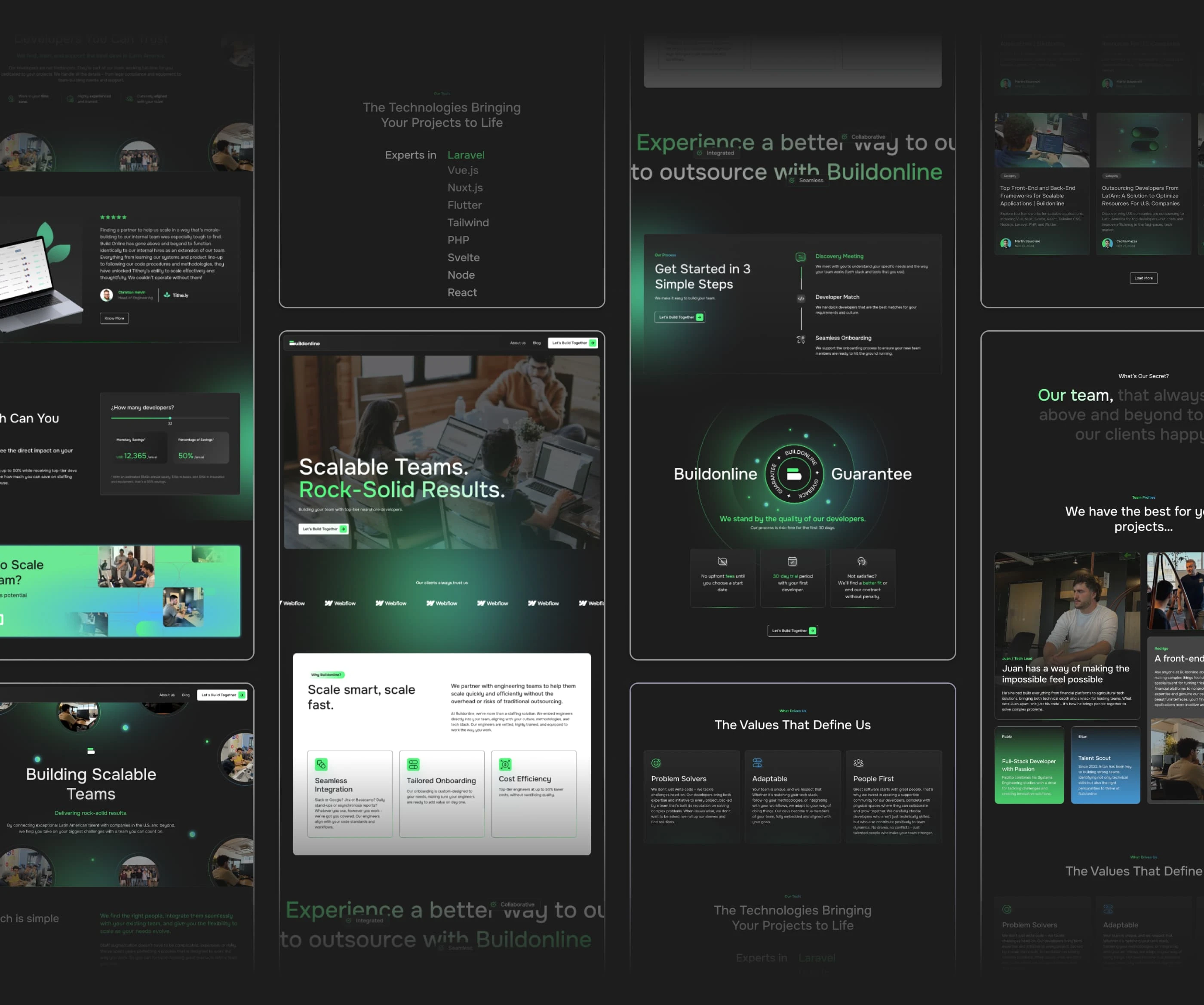Click the 'Get Started in 3 Simple Steps' heading
This screenshot has height=1005, width=1204.
point(702,277)
